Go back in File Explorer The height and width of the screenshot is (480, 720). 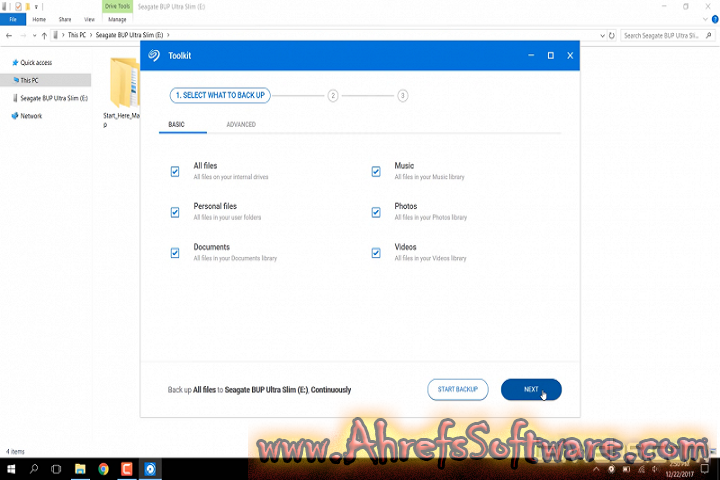tap(9, 35)
